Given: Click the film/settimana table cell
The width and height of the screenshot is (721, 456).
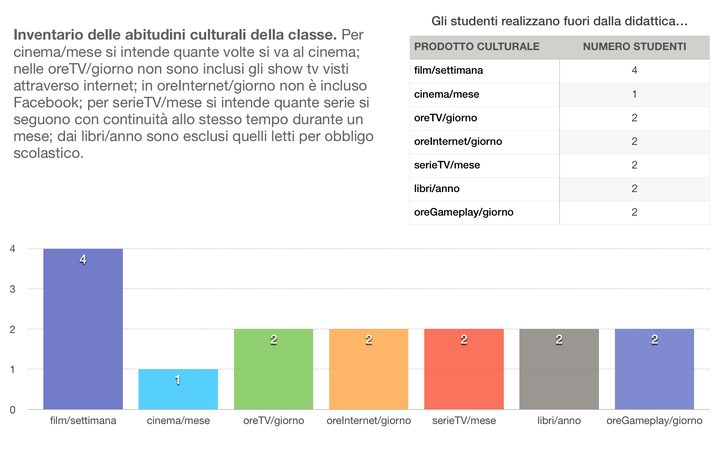Looking at the screenshot, I should (484, 71).
